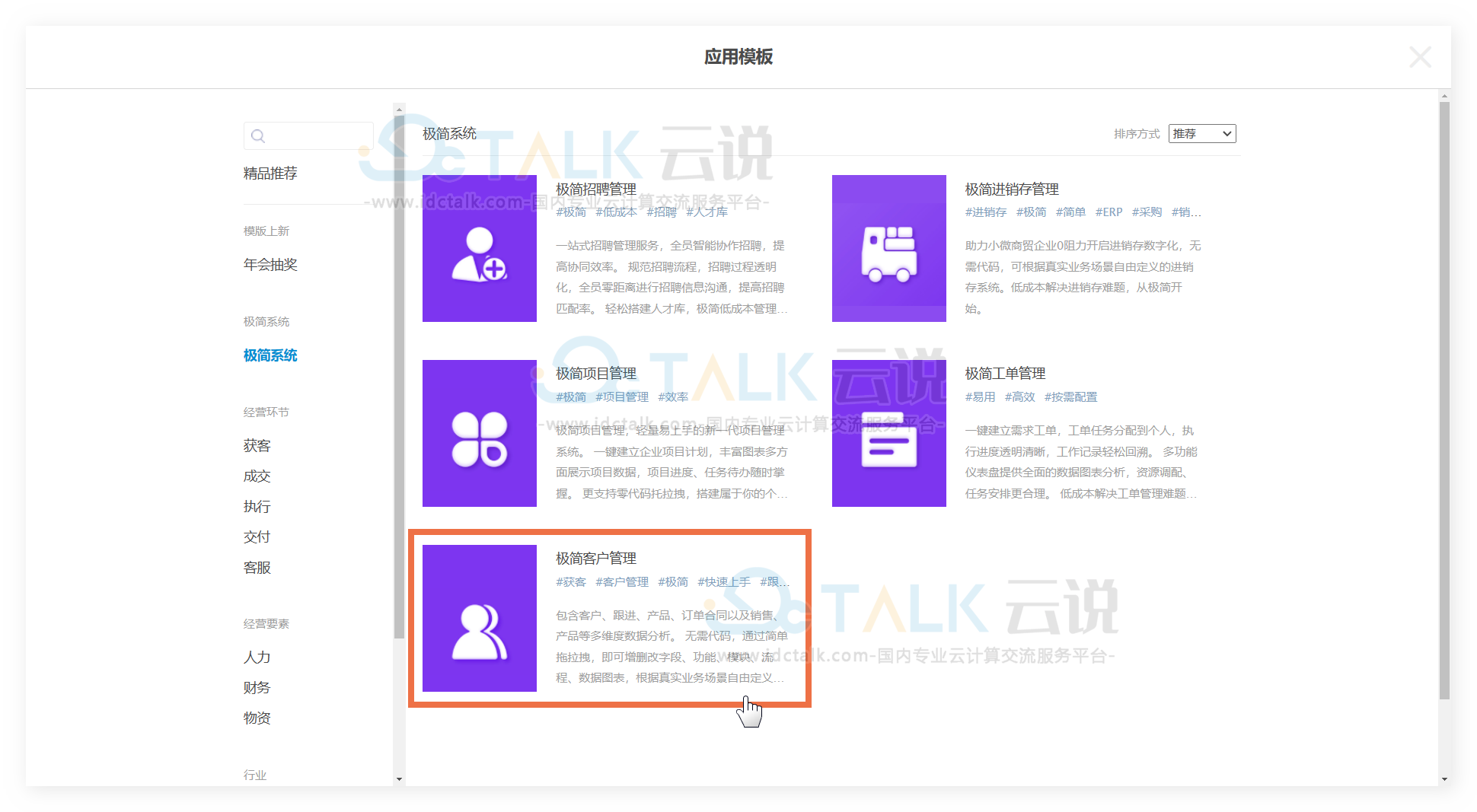Click the #进销存 tag
The width and height of the screenshot is (1477, 812).
click(x=986, y=212)
